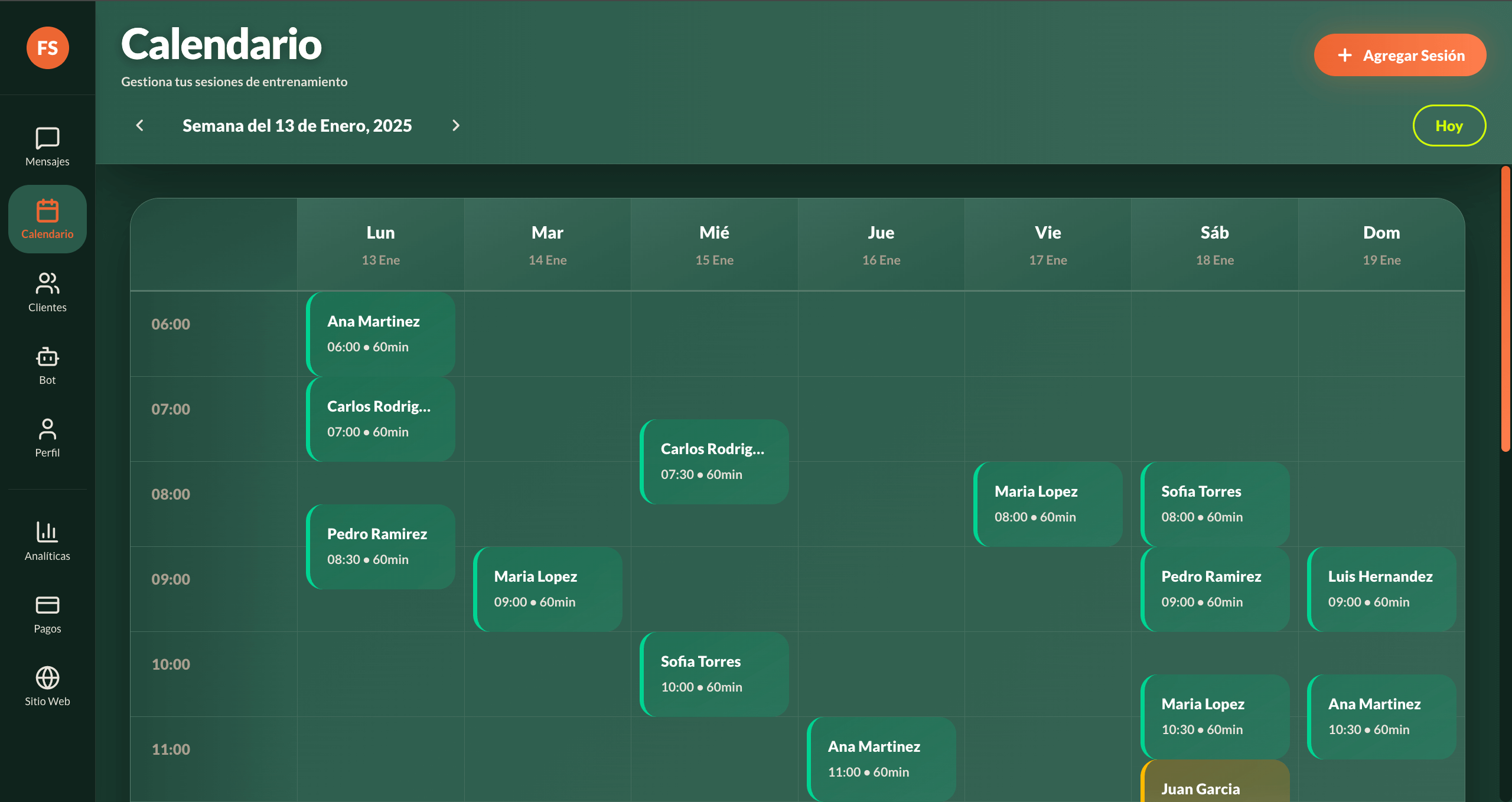Image resolution: width=1512 pixels, height=802 pixels.
Task: Go to previous week with left chevron
Action: pos(139,125)
